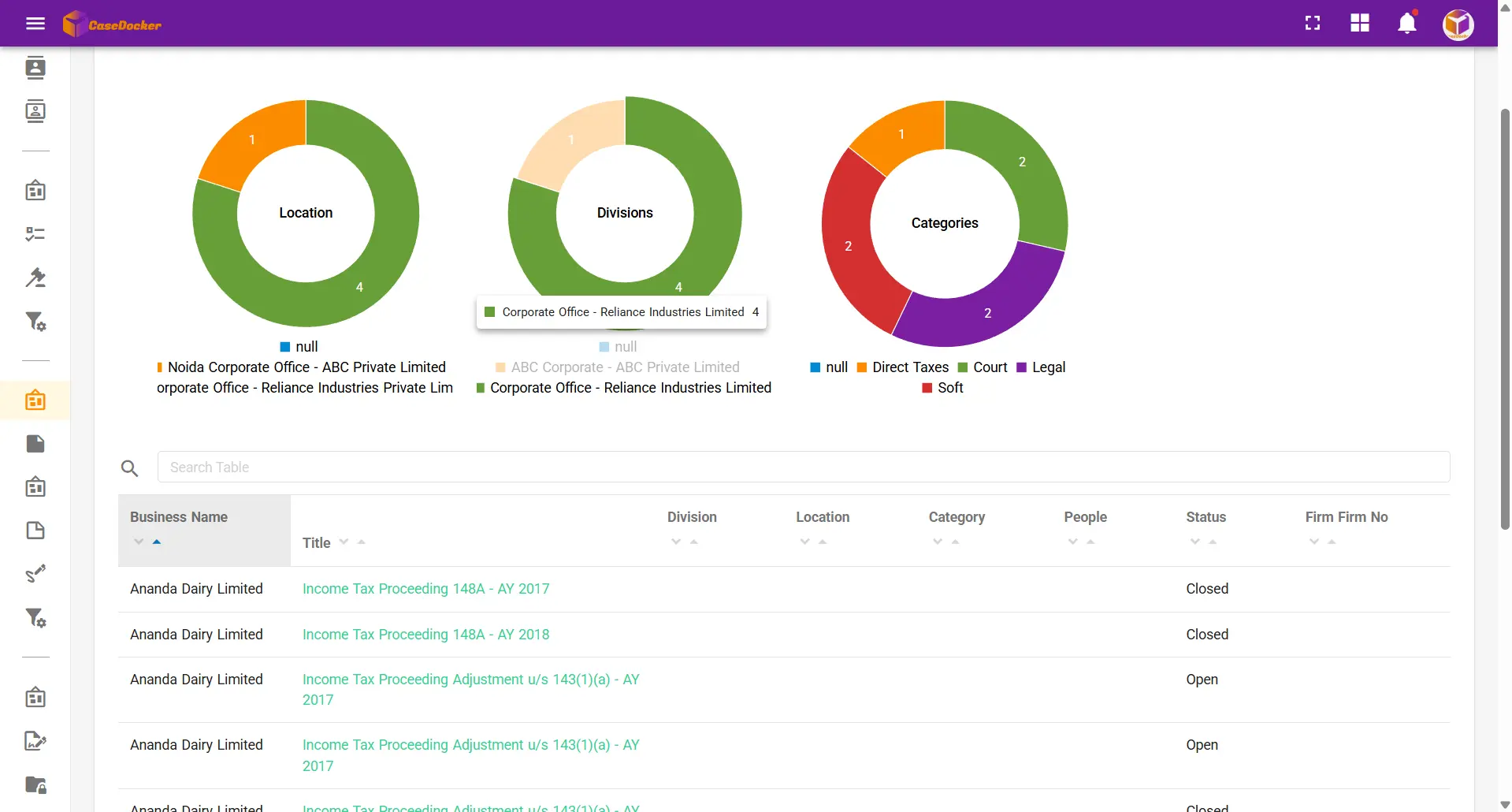
Task: Select faded peach segment of Divisions donut
Action: 573,140
